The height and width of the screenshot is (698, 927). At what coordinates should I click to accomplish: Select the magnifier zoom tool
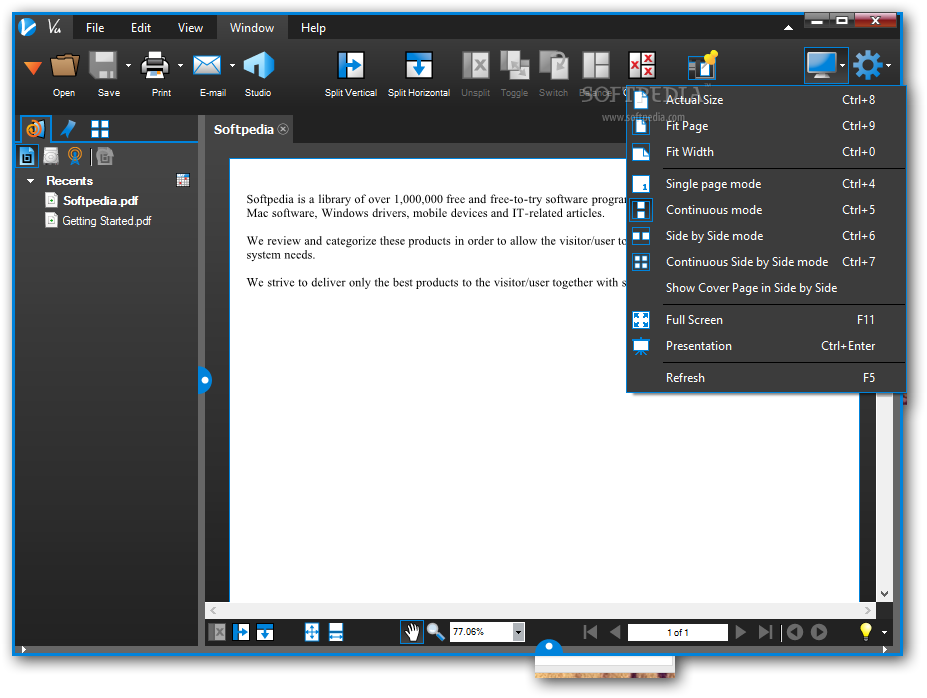tap(436, 632)
